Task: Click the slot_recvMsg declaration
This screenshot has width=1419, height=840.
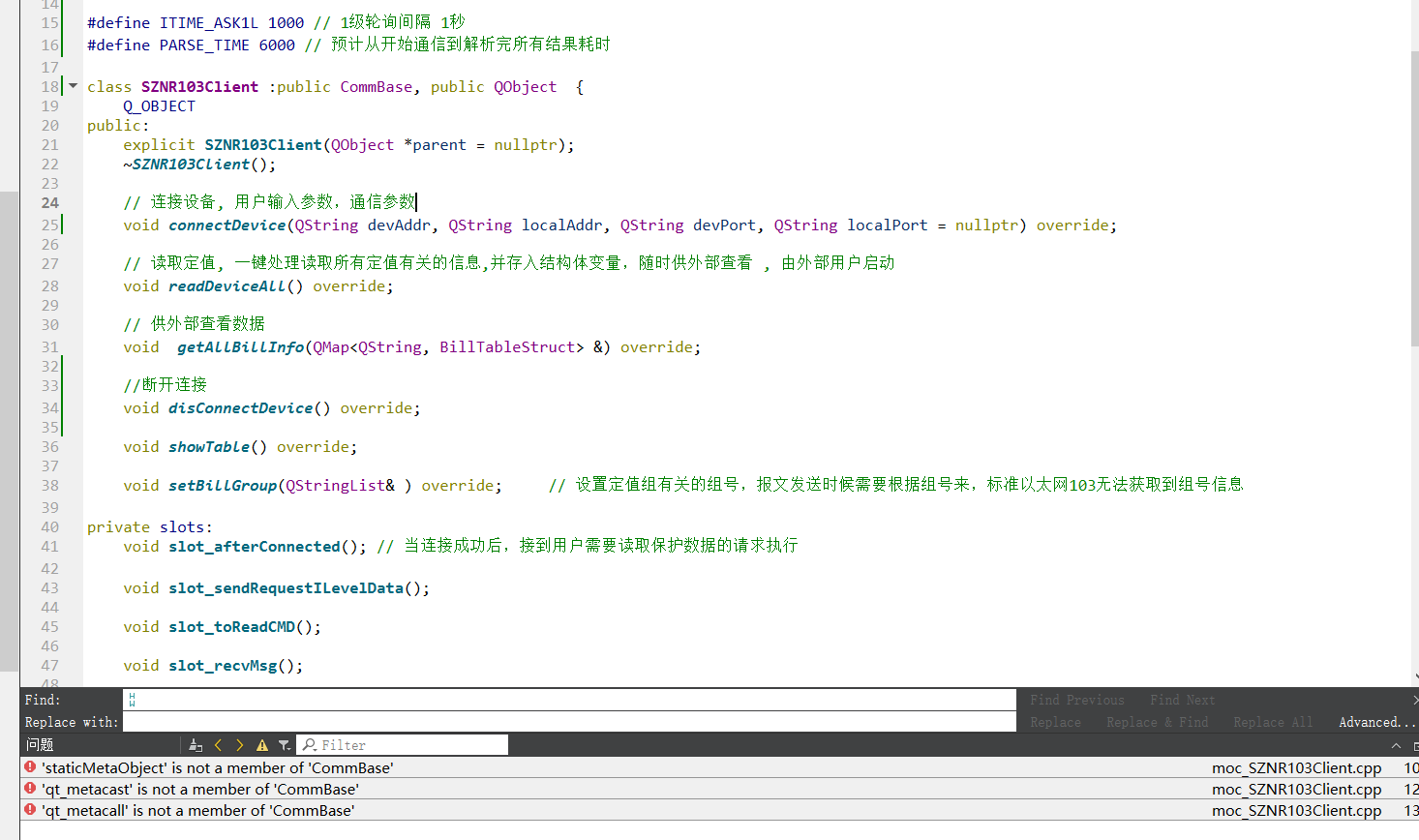Action: pyautogui.click(x=223, y=665)
